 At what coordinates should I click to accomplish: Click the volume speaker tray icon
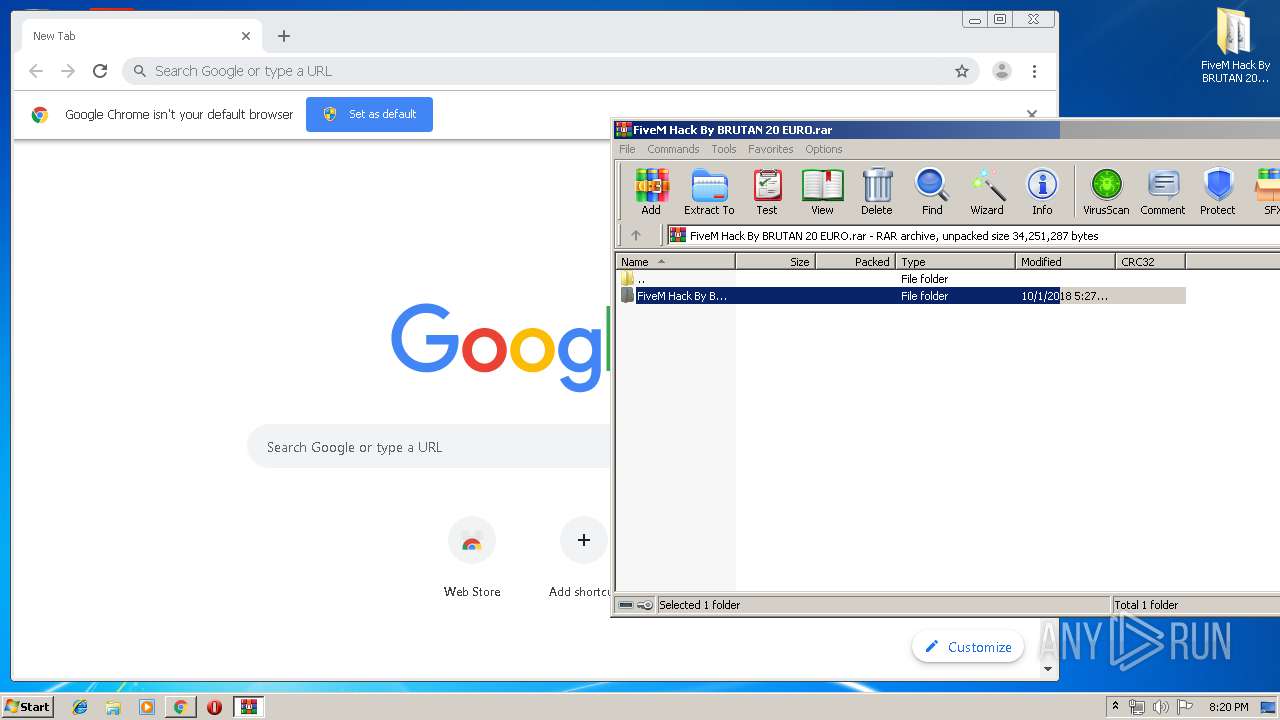coord(1160,707)
